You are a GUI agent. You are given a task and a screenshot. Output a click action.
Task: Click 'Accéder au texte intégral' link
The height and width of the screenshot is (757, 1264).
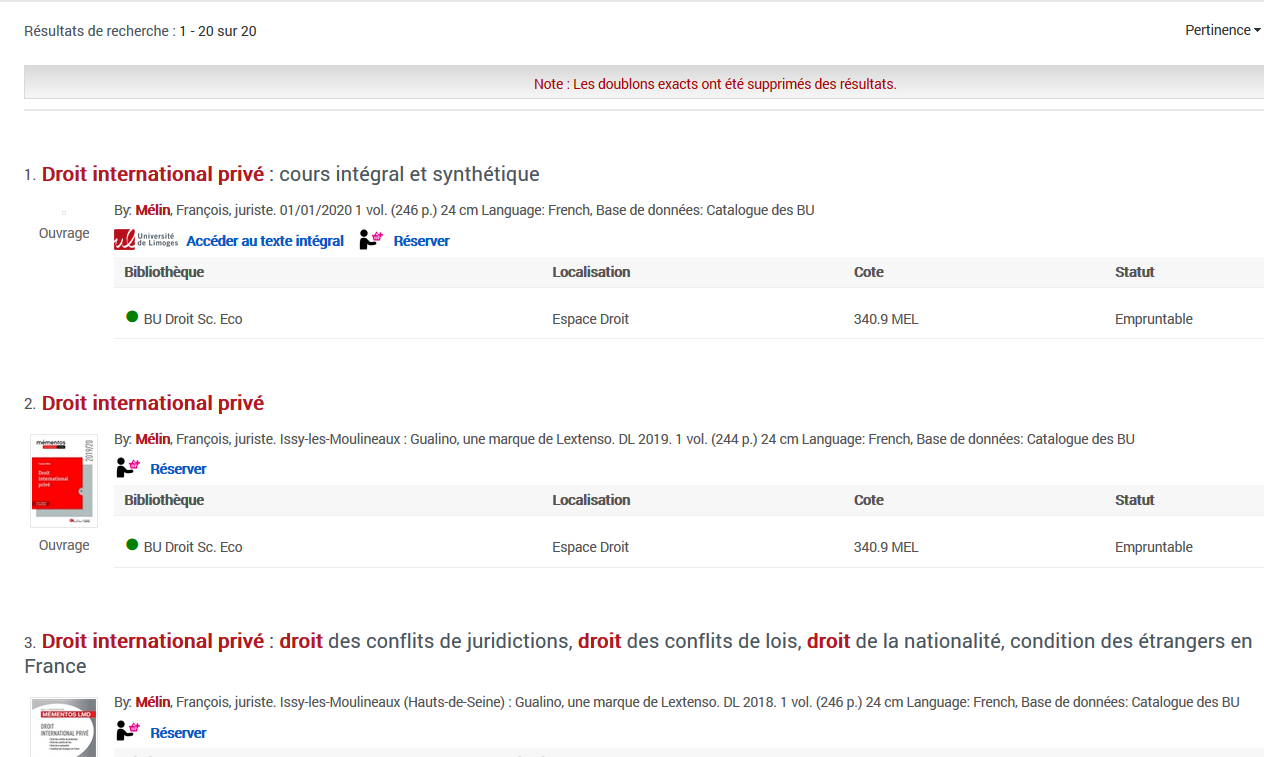pyautogui.click(x=265, y=241)
